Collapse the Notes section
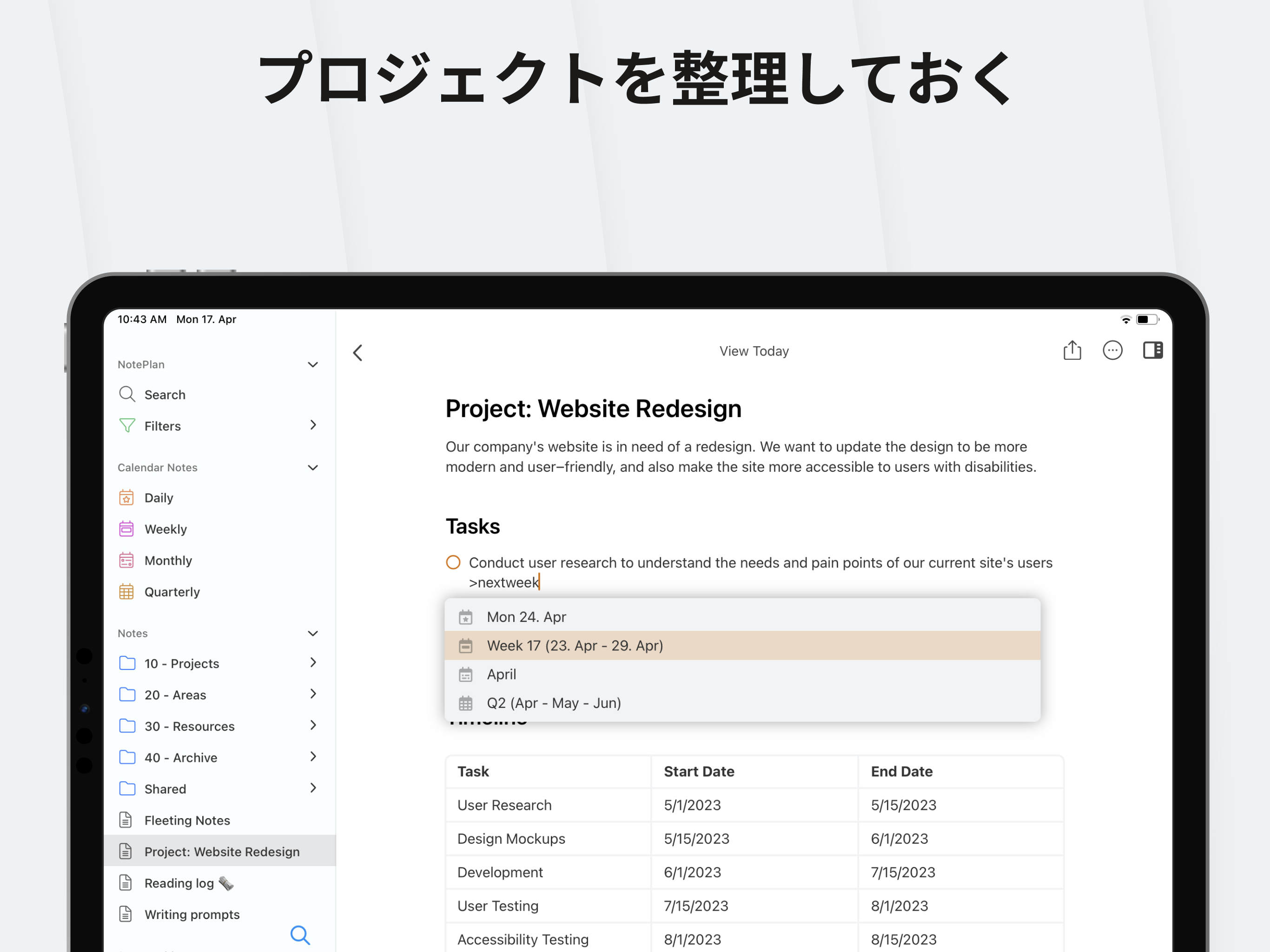Screen dimensions: 1270x952 (313, 633)
